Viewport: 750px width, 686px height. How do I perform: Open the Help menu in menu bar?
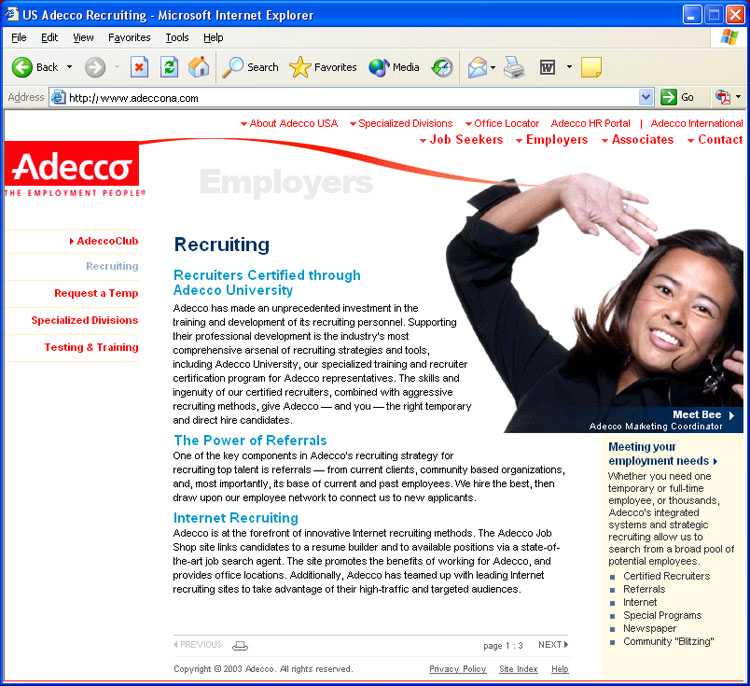(x=213, y=37)
